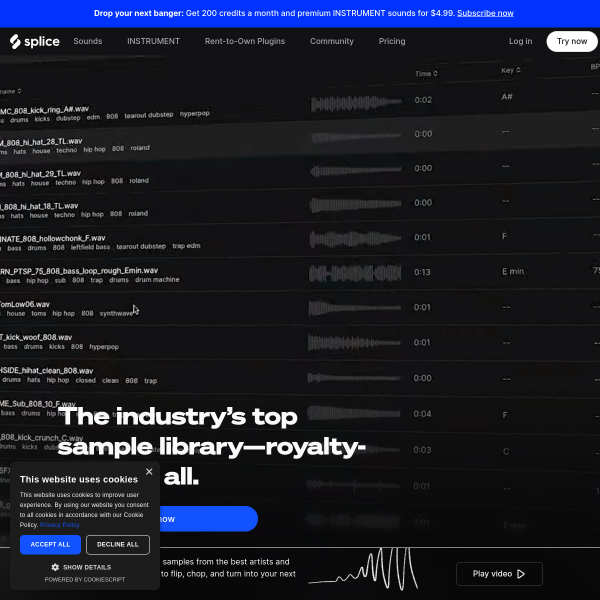Go to Rent-to-Own Plugins
600x600 pixels.
[x=245, y=41]
